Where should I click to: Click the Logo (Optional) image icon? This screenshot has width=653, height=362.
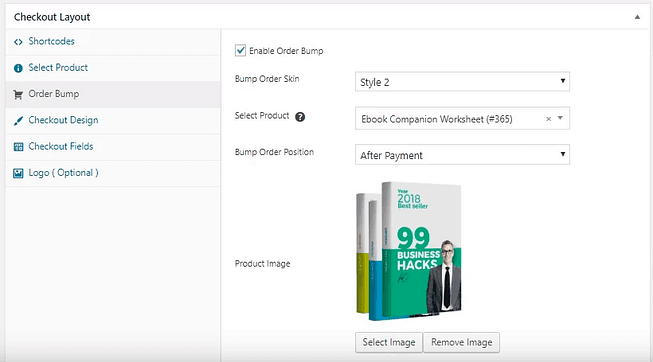click(x=18, y=173)
